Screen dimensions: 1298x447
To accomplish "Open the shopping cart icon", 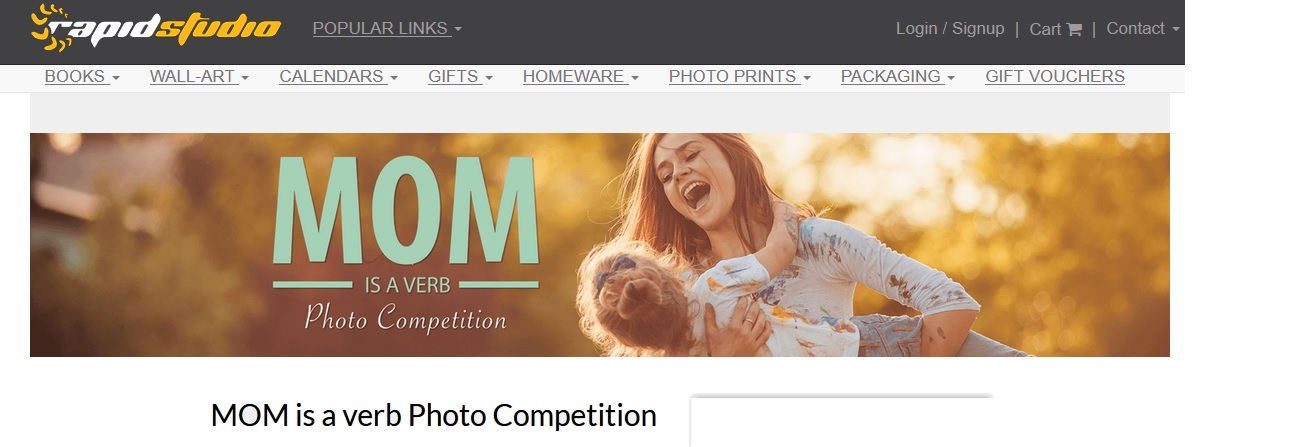I will 1074,29.
